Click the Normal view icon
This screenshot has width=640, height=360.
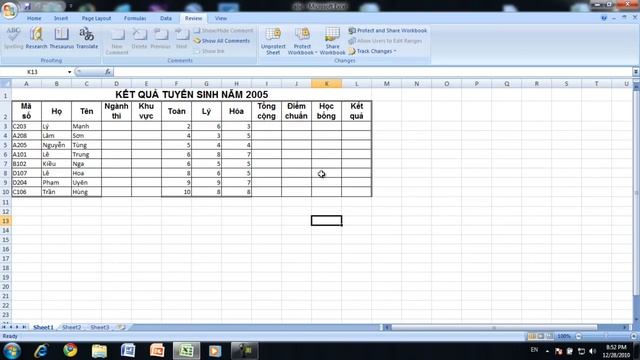tap(532, 336)
